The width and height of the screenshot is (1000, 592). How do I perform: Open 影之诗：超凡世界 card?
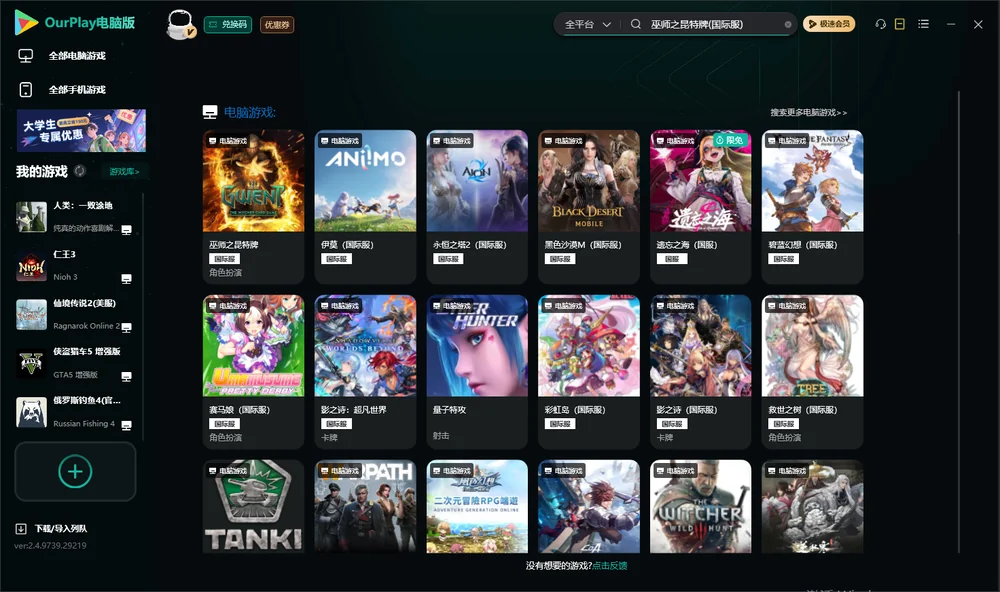pos(365,372)
